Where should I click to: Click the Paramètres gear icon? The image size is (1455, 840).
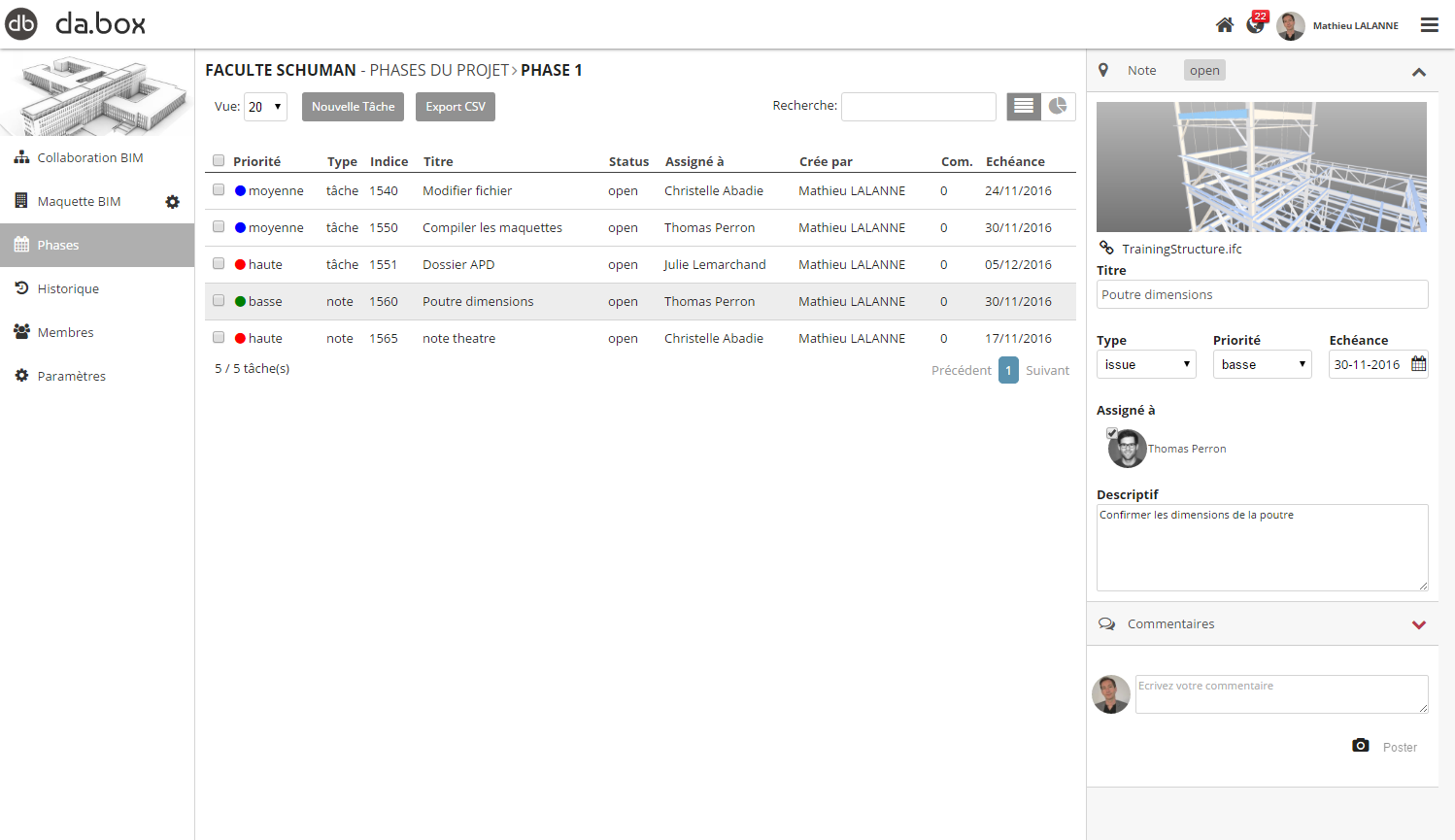click(x=21, y=376)
